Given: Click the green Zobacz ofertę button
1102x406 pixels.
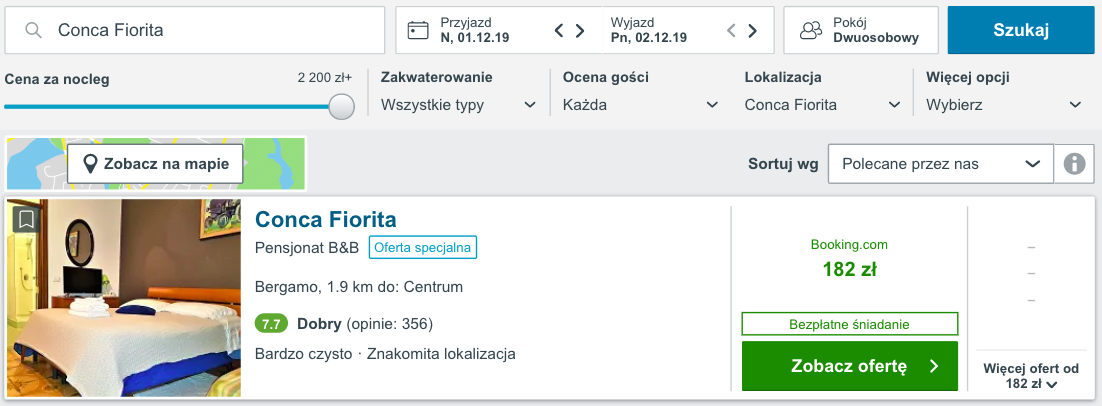Looking at the screenshot, I should pyautogui.click(x=850, y=366).
